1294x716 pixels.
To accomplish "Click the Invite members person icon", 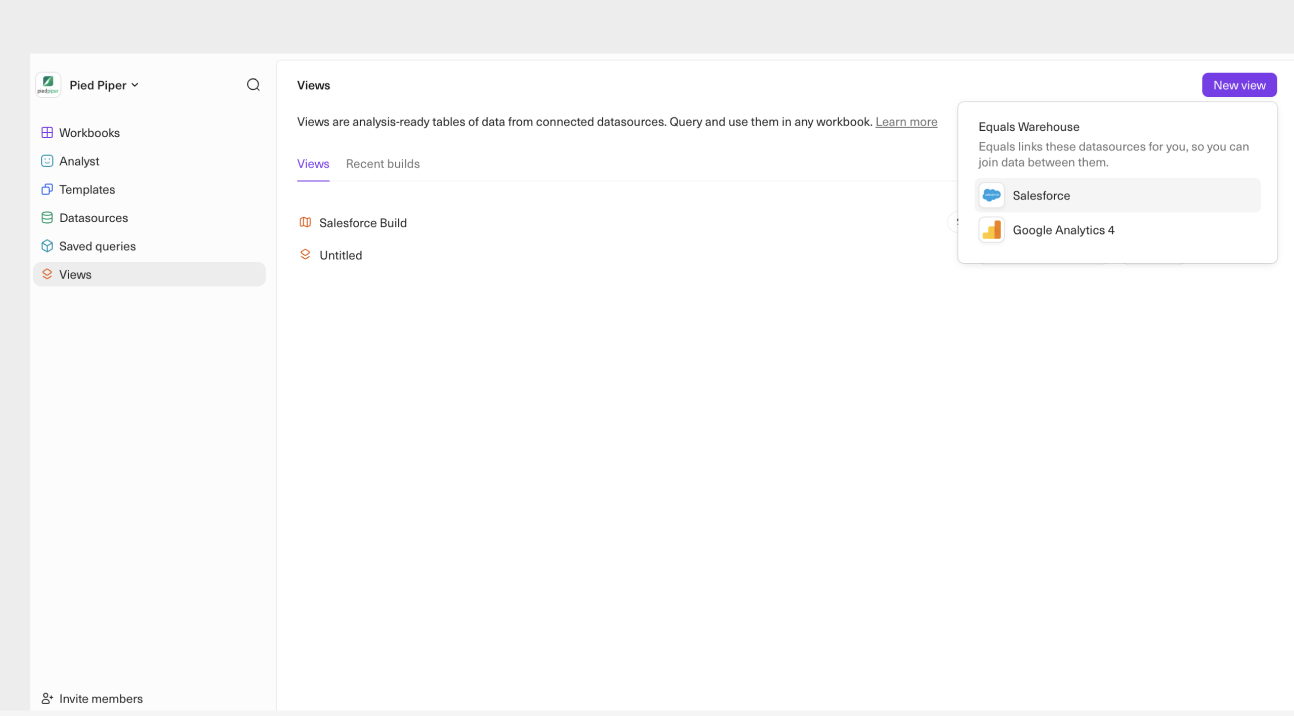I will click(47, 699).
